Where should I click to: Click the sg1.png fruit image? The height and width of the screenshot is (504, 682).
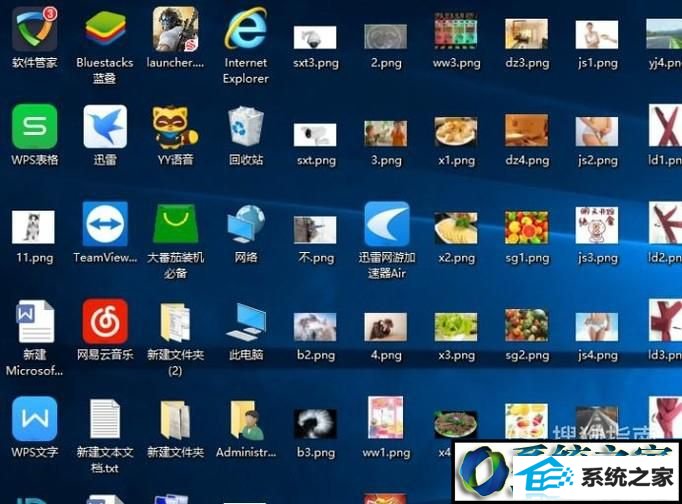526,227
